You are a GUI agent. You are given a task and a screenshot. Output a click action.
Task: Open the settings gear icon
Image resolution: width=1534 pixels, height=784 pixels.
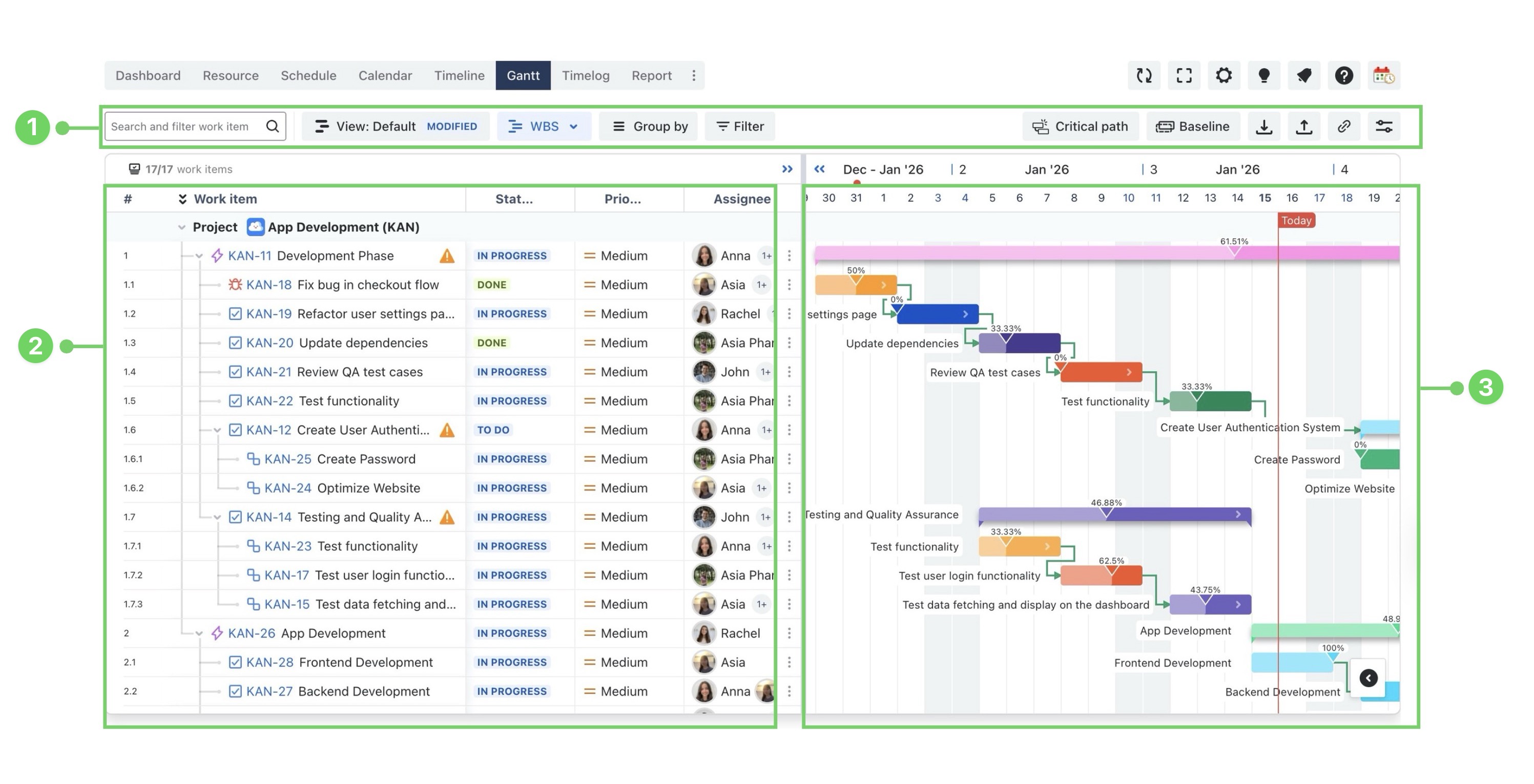1224,76
